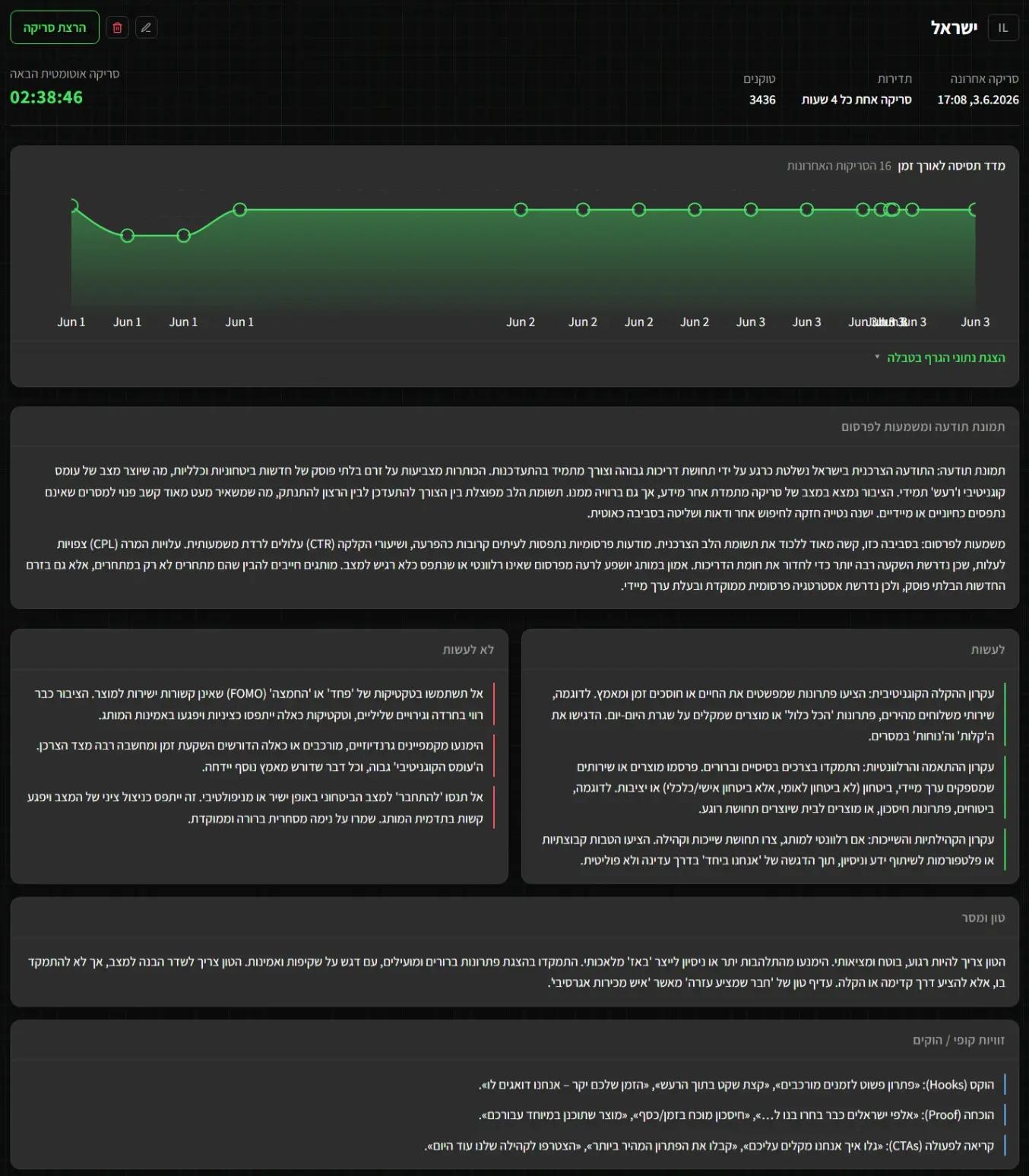Viewport: 1029px width, 1176px height.
Task: Select the final Jun 3 chart data point
Action: (974, 210)
